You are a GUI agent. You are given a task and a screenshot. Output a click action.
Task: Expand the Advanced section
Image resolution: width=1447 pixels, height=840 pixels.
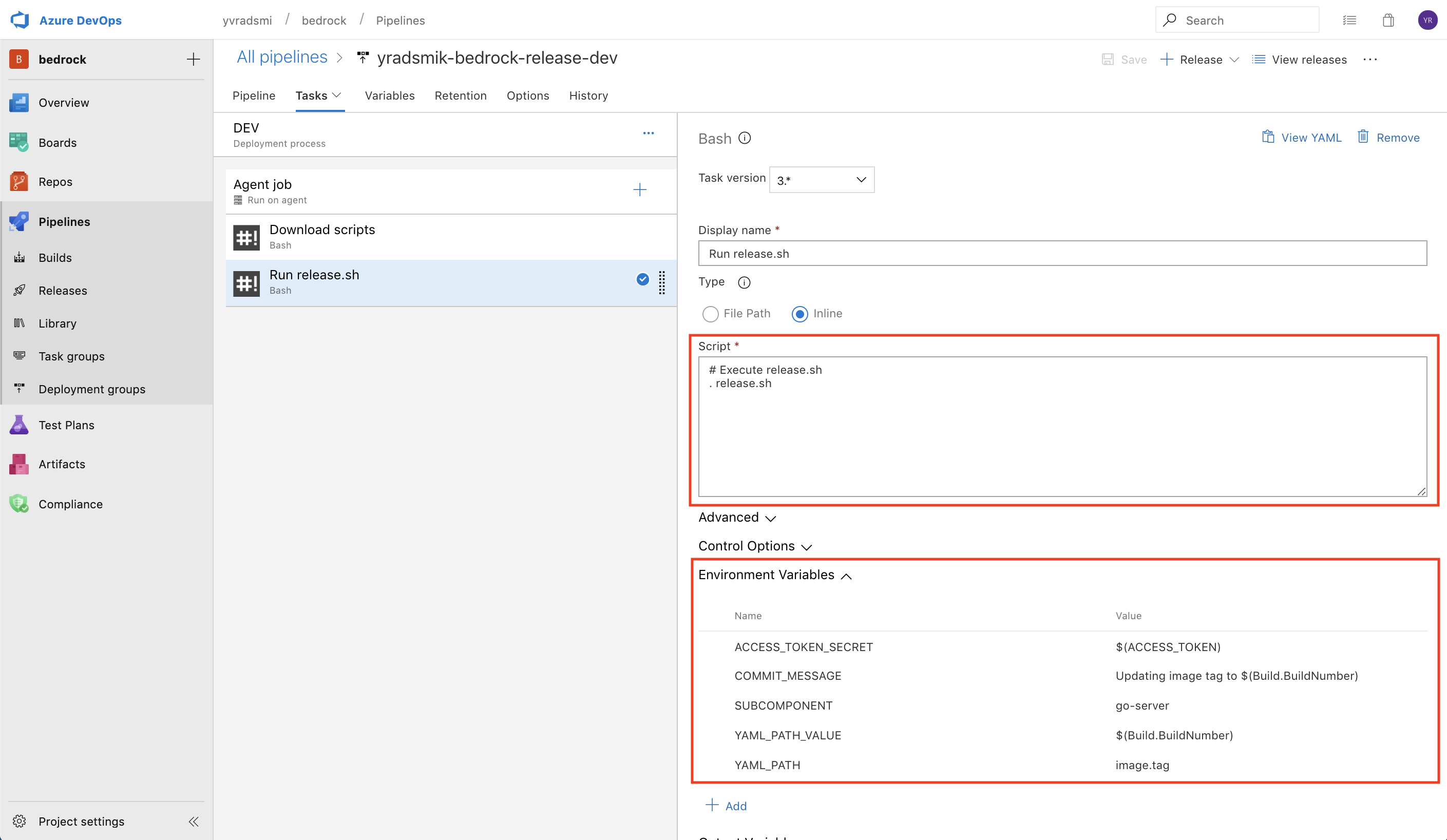pos(737,518)
